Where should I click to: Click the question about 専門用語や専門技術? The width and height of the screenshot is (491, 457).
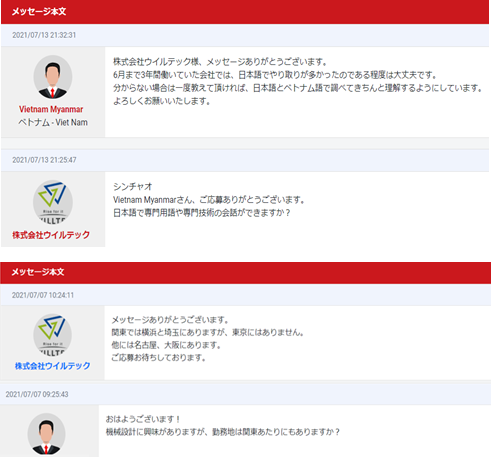point(202,213)
